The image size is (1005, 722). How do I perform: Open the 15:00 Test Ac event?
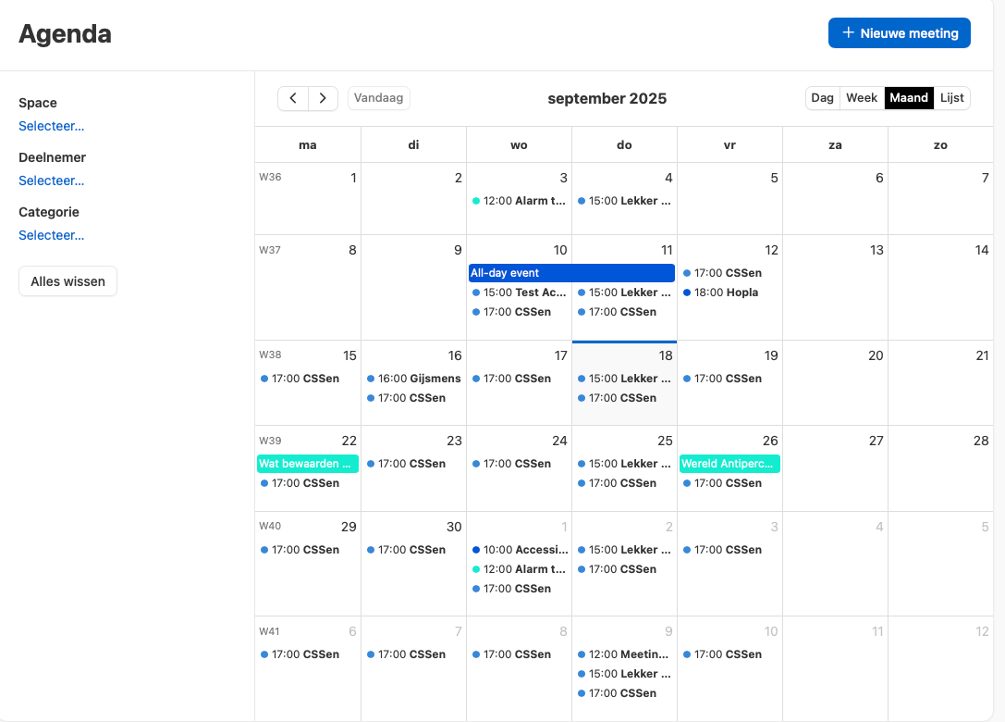[519, 293]
